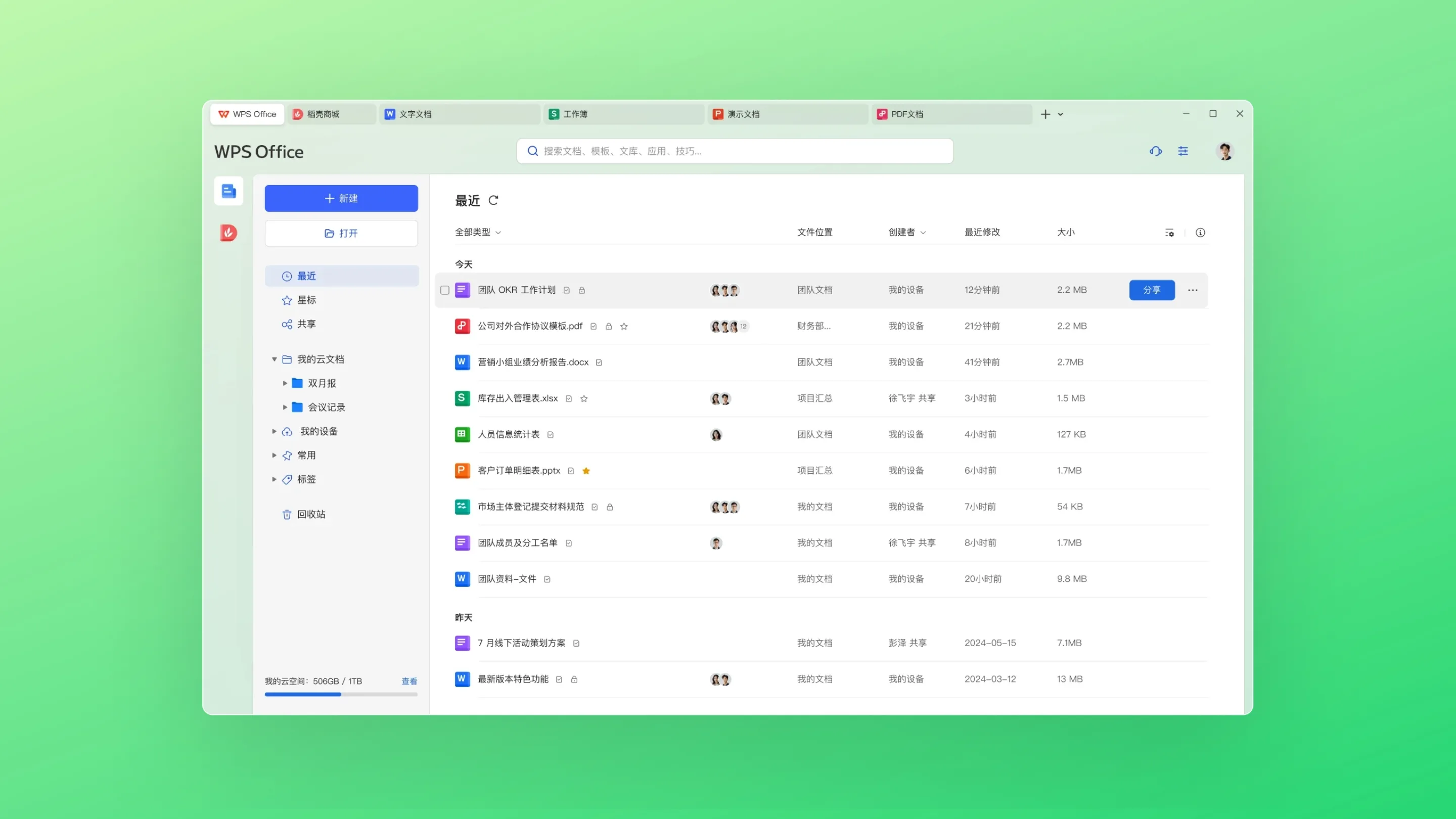Collapse the 我的云文档 tree node
This screenshot has height=819, width=1456.
click(274, 359)
